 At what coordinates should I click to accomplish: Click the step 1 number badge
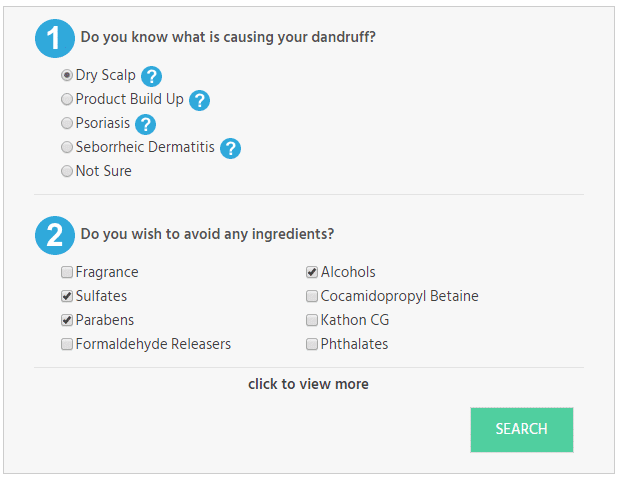[x=55, y=39]
